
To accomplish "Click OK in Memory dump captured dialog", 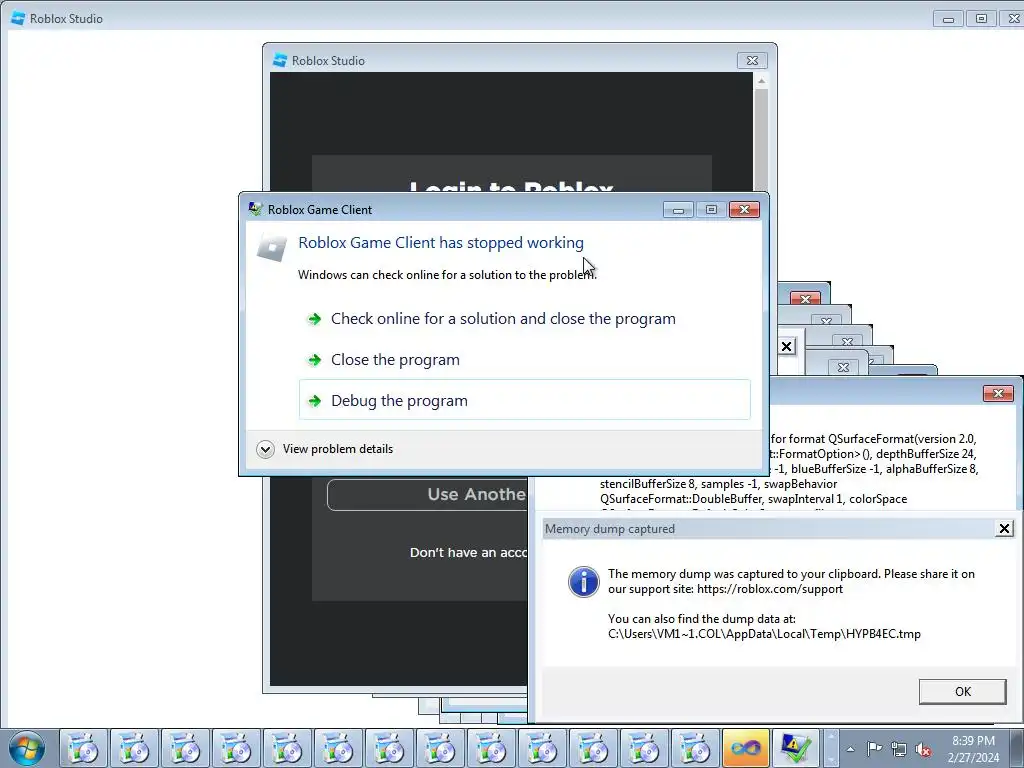I will pos(962,692).
